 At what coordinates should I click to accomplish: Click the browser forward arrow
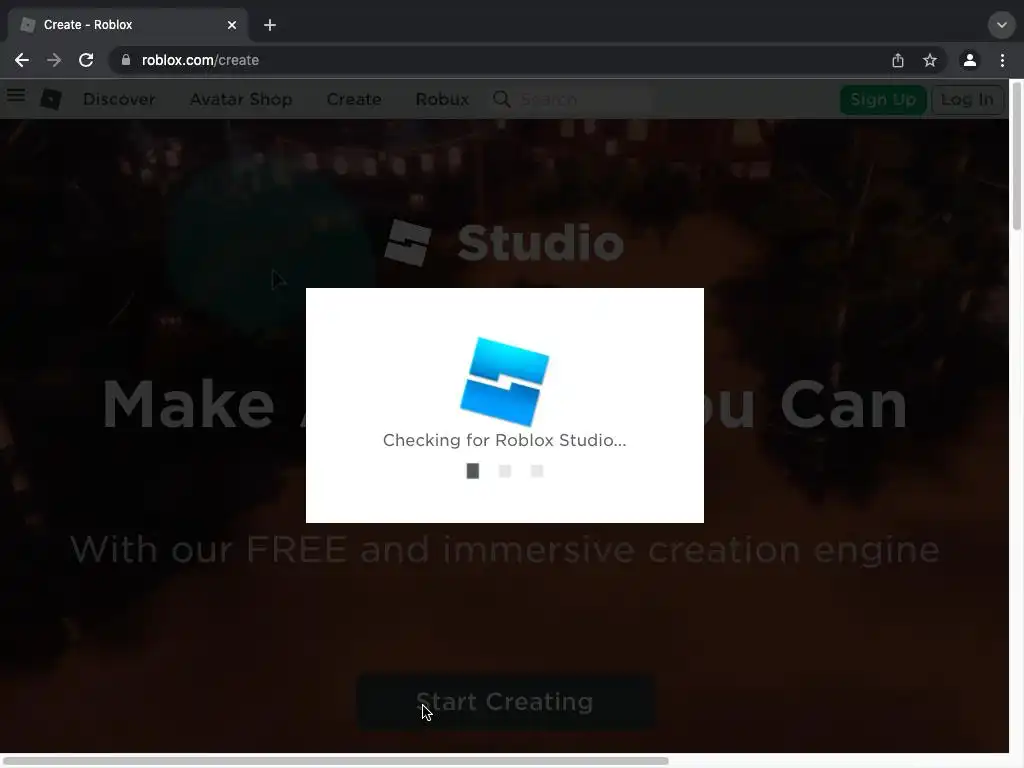[x=54, y=60]
